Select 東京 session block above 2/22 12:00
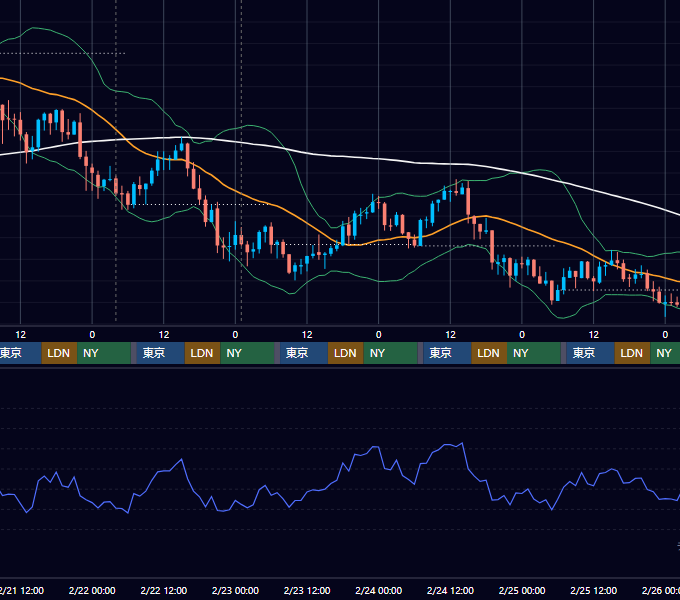Image resolution: width=680 pixels, height=600 pixels. pyautogui.click(x=160, y=353)
